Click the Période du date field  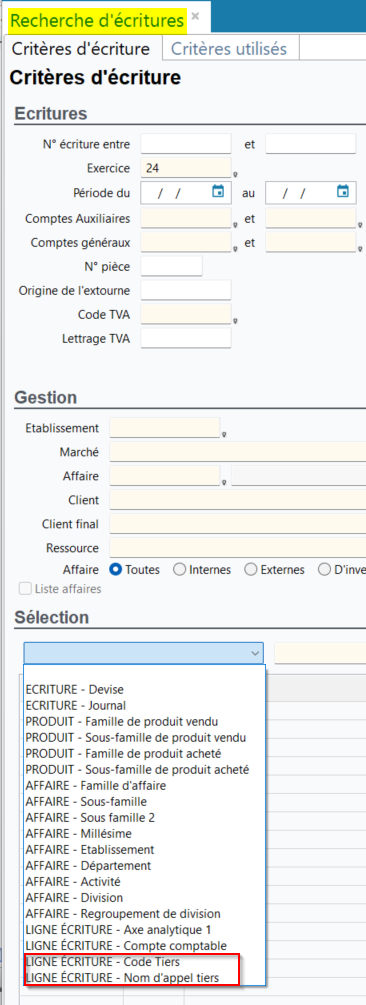pos(185,192)
